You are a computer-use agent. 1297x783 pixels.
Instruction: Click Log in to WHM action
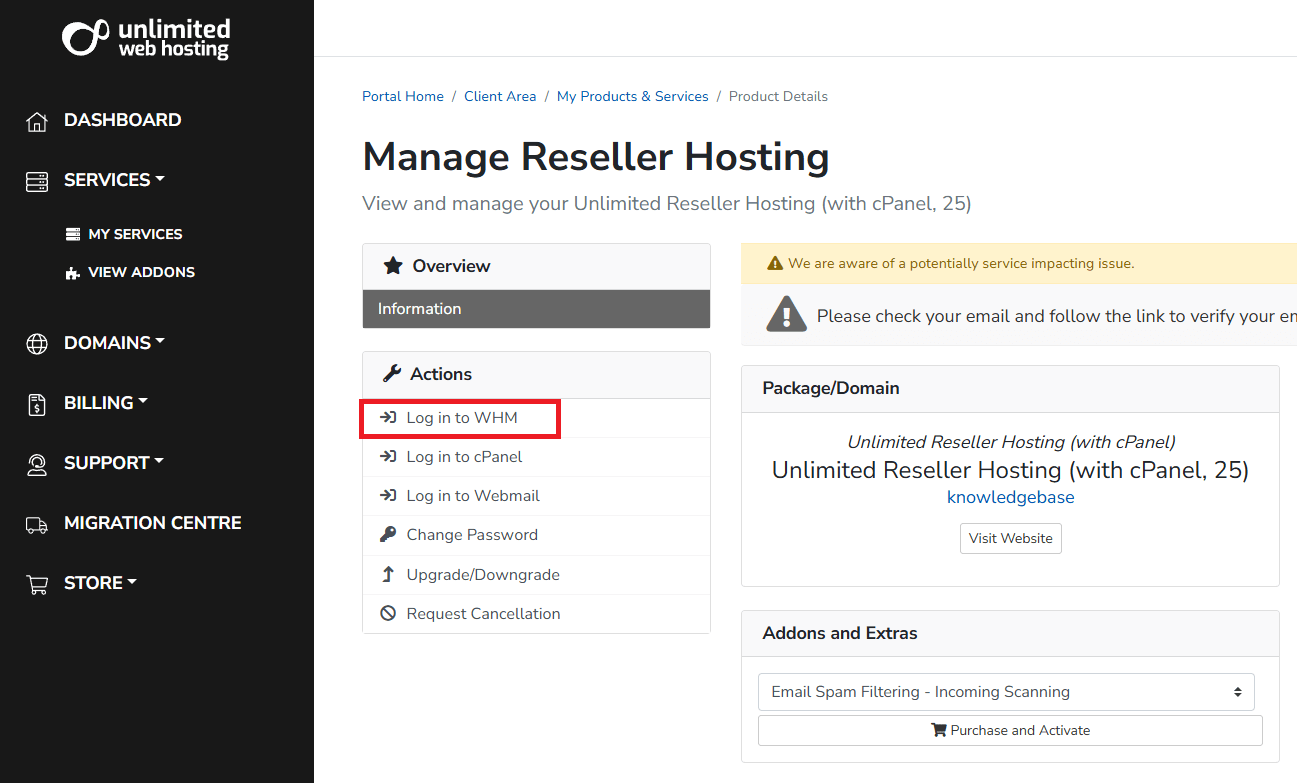pyautogui.click(x=536, y=418)
